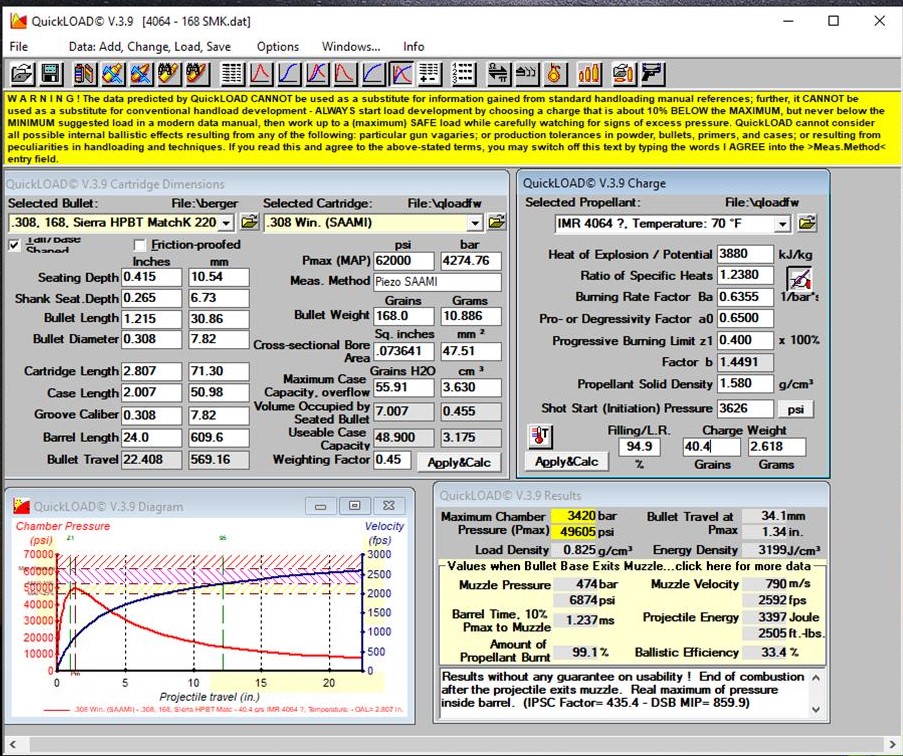Minimize the Diagram sub-window
The image size is (903, 756).
321,506
